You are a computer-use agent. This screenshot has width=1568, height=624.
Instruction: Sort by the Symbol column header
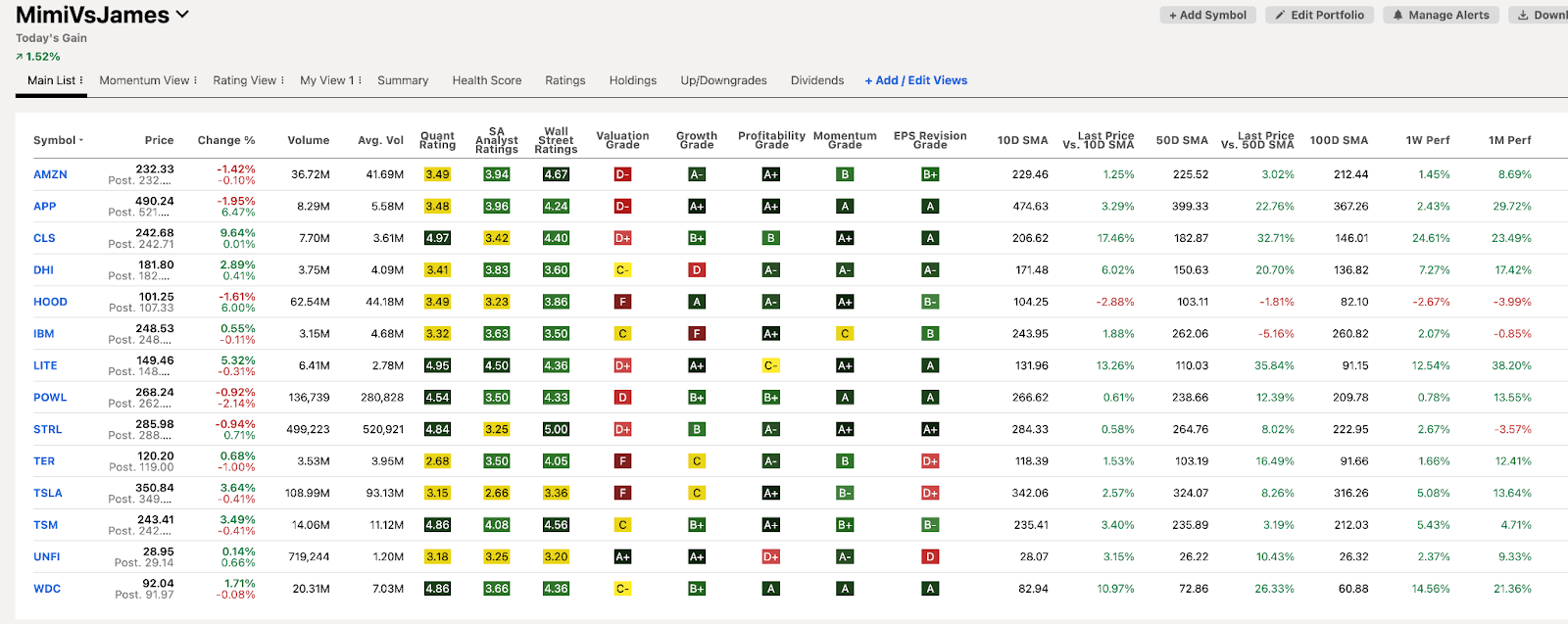58,140
